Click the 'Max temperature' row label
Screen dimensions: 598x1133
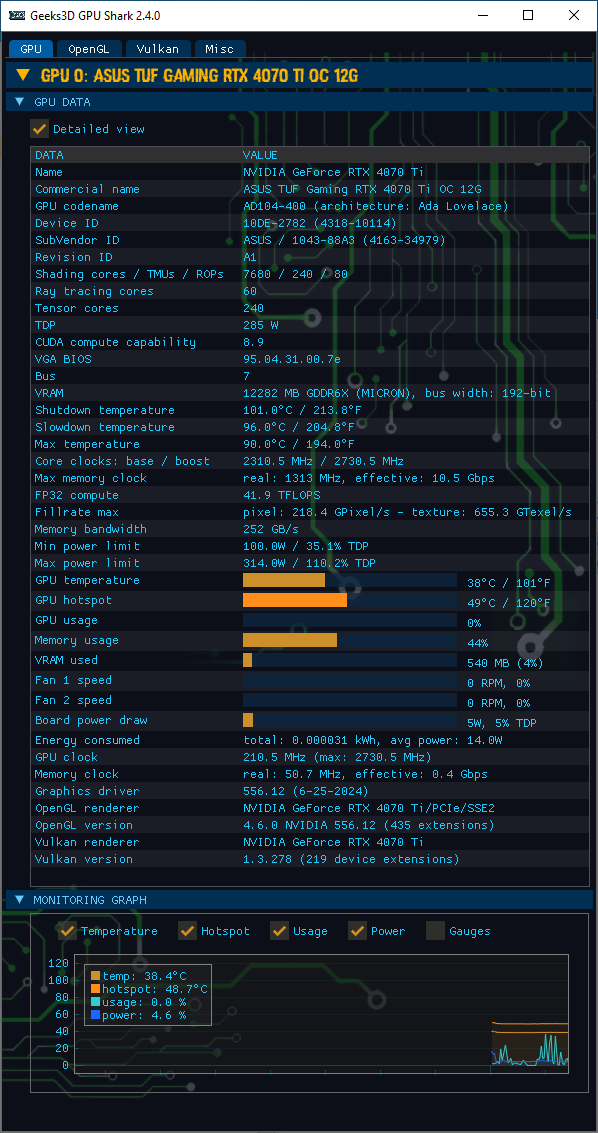click(87, 444)
